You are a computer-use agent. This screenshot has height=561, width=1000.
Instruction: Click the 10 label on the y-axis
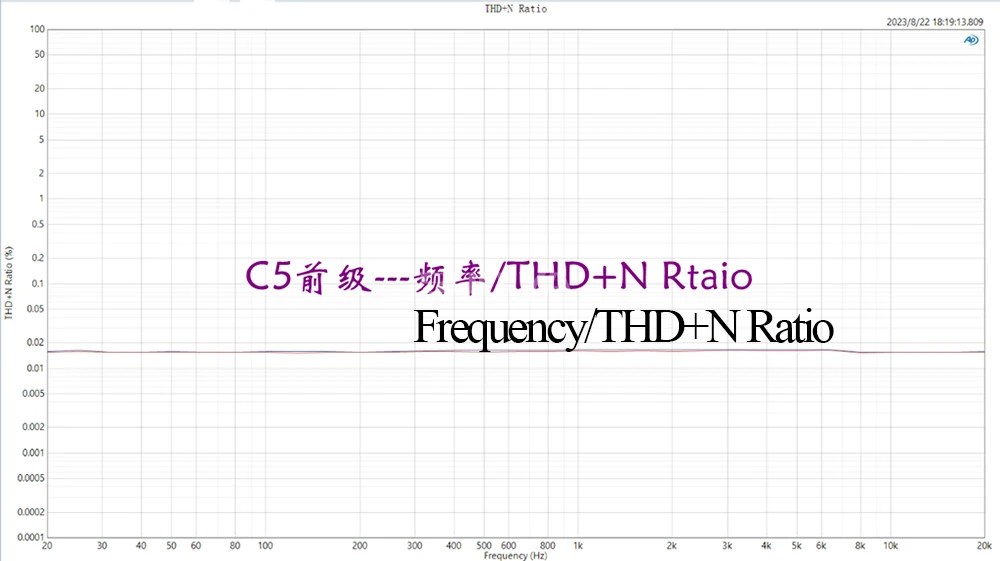pos(39,113)
